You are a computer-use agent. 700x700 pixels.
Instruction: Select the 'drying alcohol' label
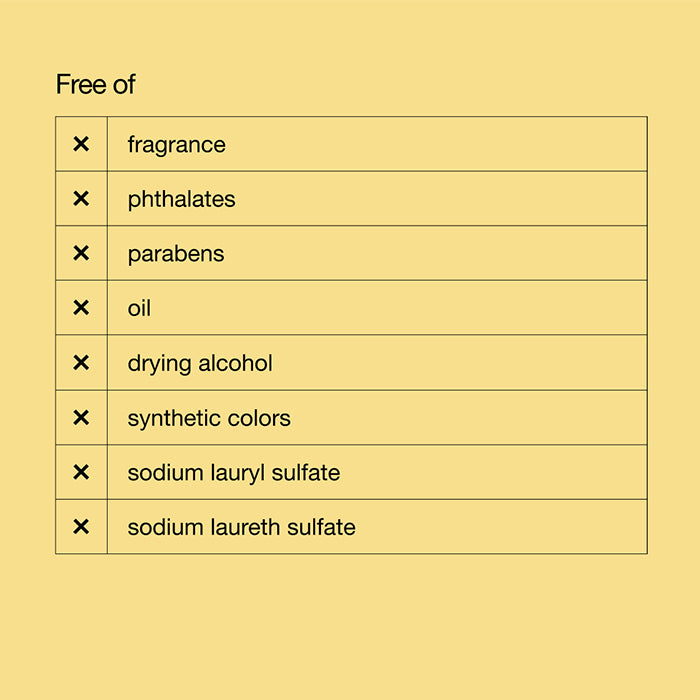pos(199,363)
